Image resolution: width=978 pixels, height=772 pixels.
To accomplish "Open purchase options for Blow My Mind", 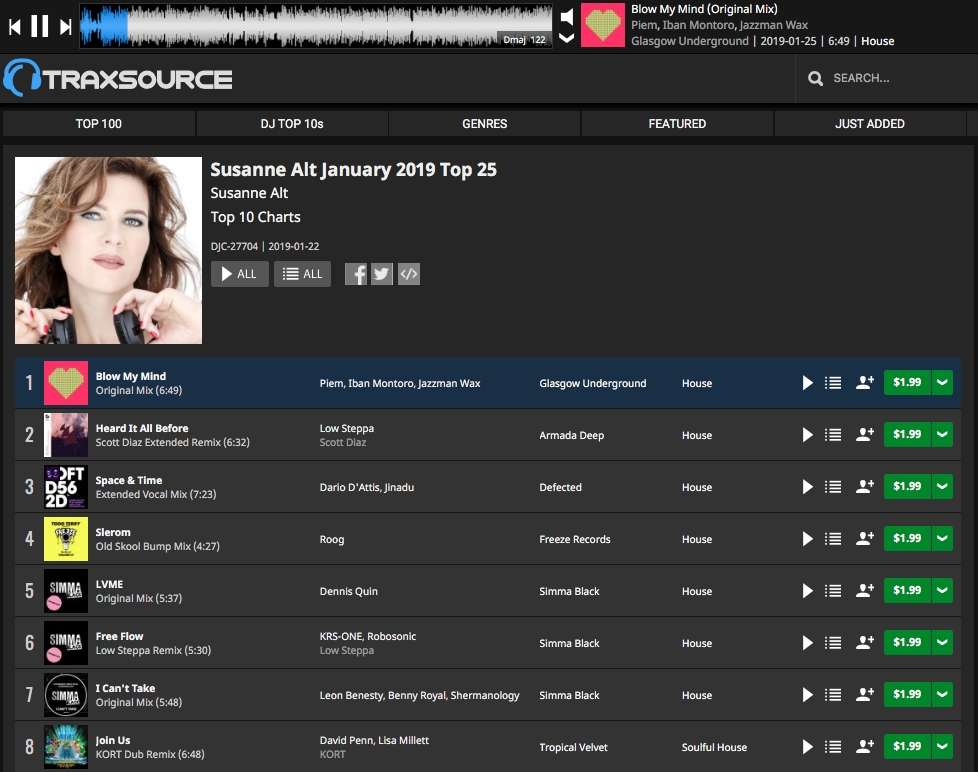I will [942, 382].
